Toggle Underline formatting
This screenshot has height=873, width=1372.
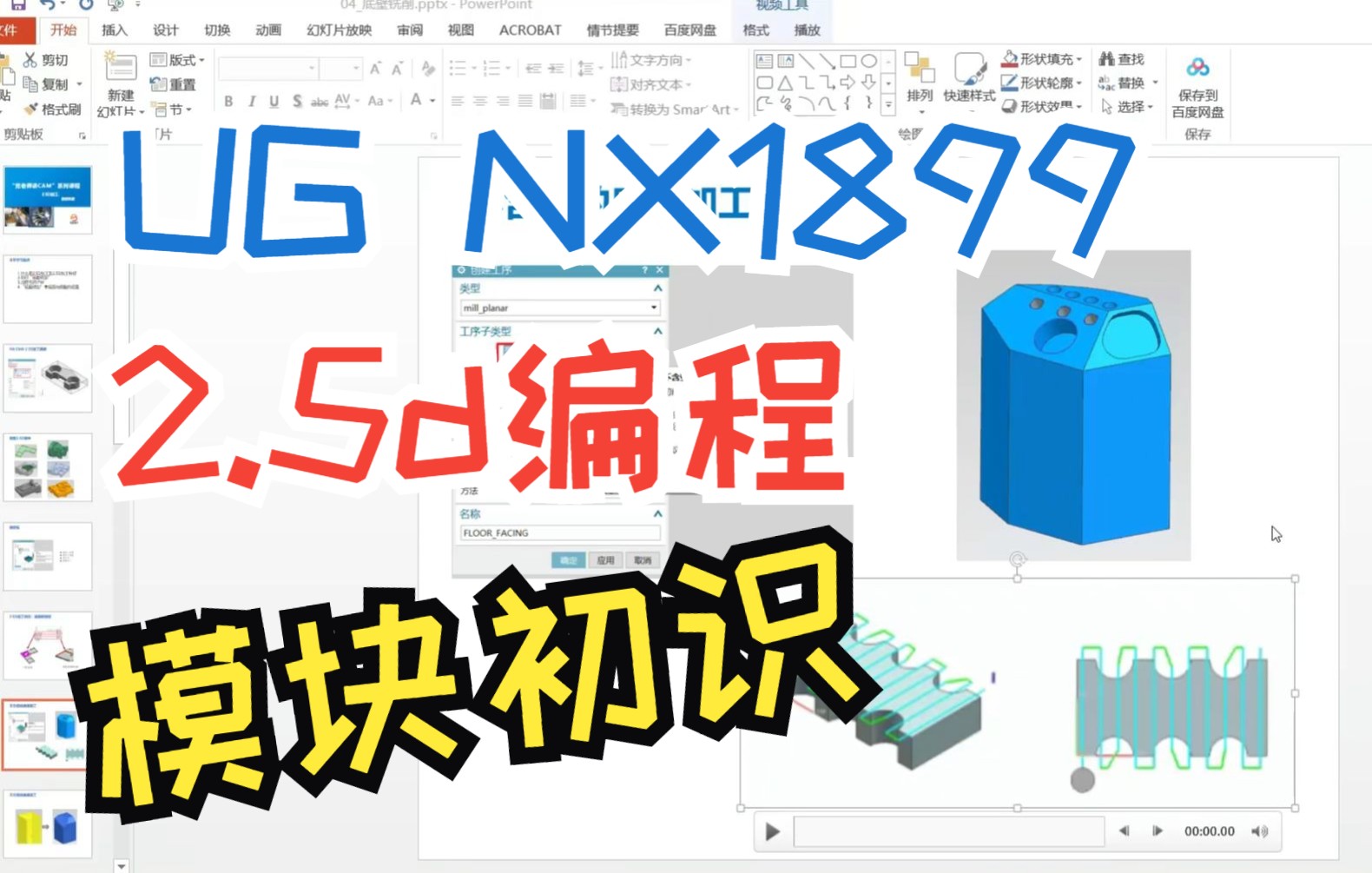click(x=274, y=101)
